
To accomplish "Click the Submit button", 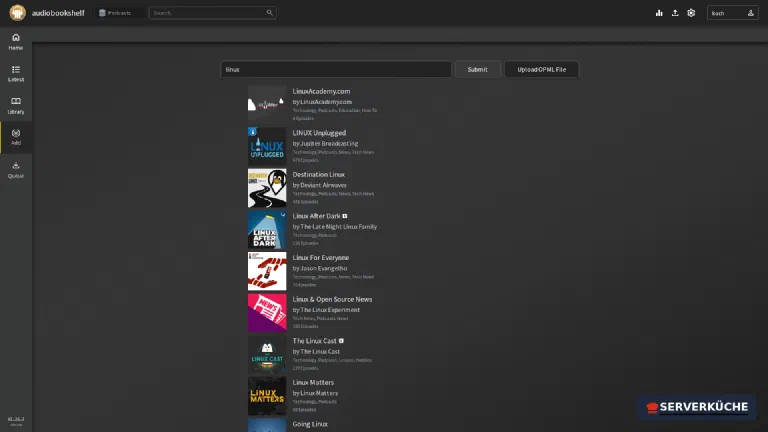I will (478, 70).
